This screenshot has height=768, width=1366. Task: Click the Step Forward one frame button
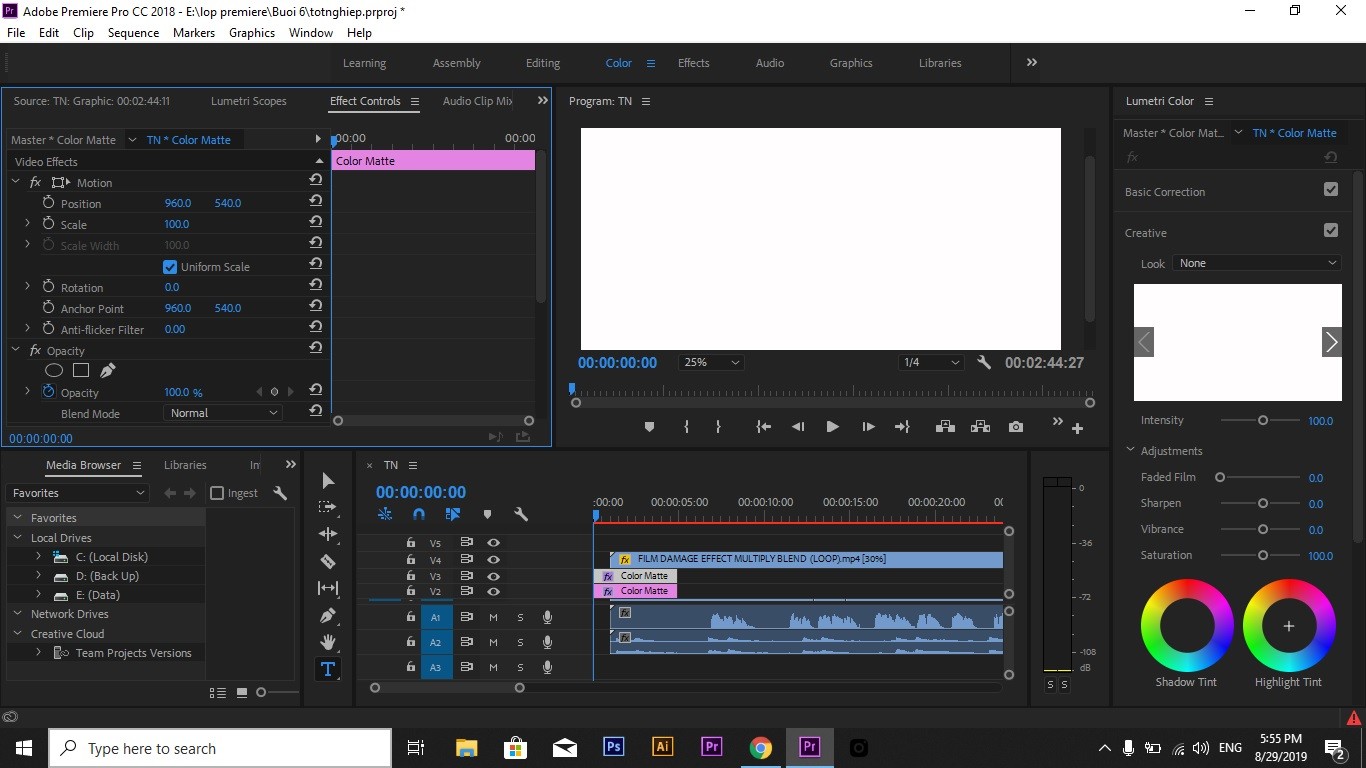tap(868, 427)
